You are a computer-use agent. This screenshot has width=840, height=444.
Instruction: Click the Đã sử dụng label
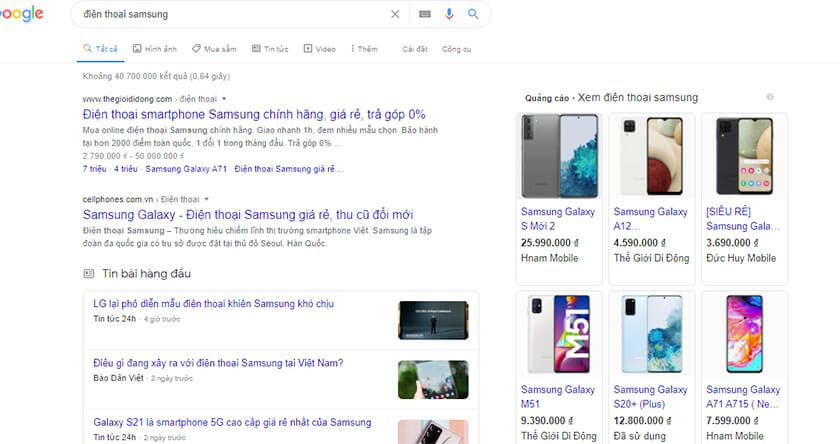point(640,436)
